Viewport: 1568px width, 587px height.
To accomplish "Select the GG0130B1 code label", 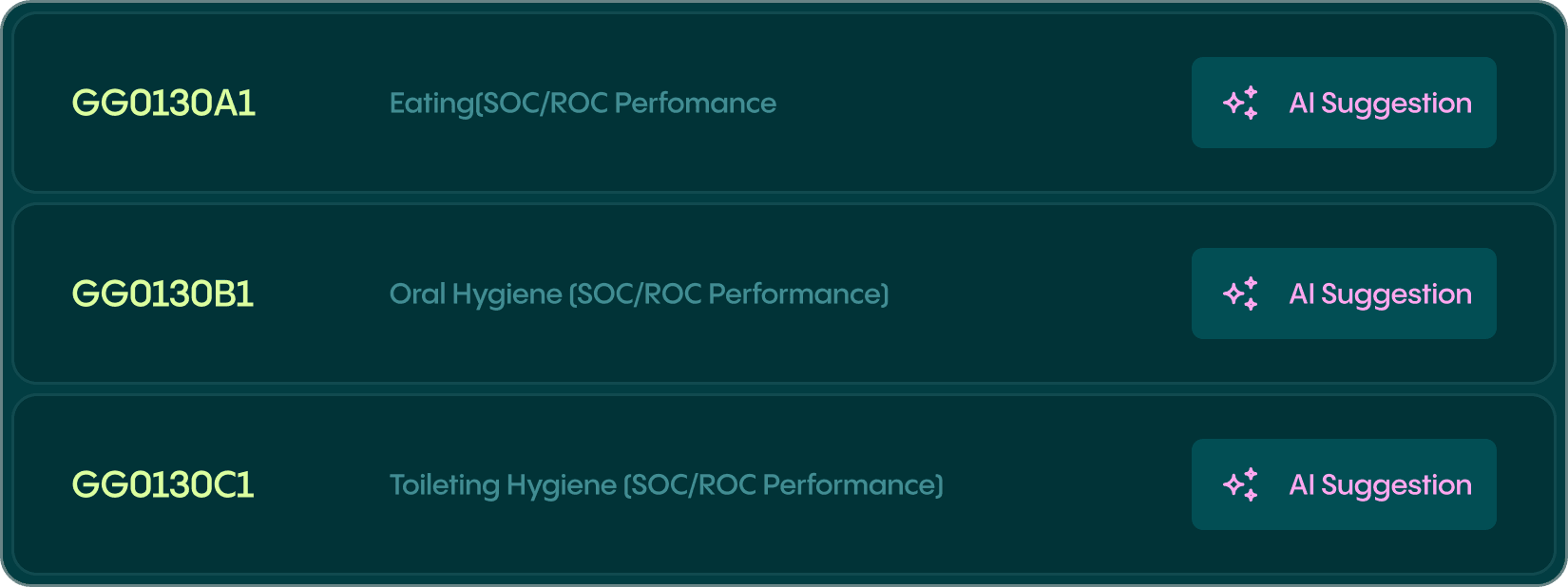I will 163,293.
